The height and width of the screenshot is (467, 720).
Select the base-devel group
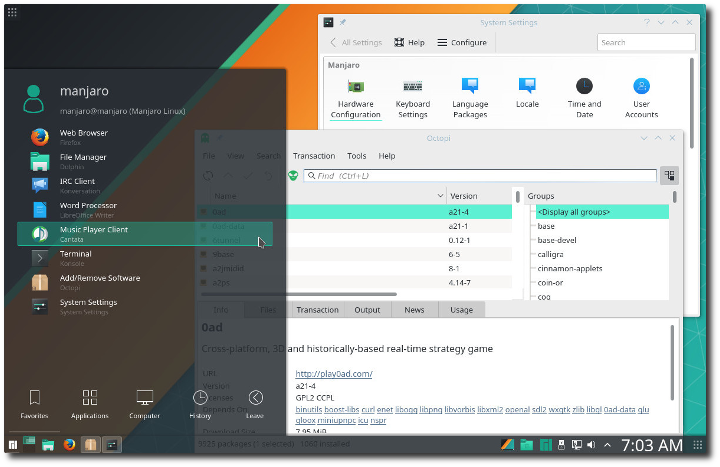(556, 240)
